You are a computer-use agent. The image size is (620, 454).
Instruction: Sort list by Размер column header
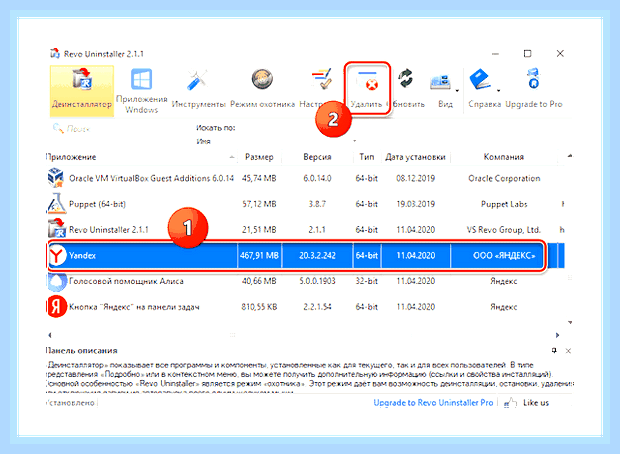coord(259,157)
